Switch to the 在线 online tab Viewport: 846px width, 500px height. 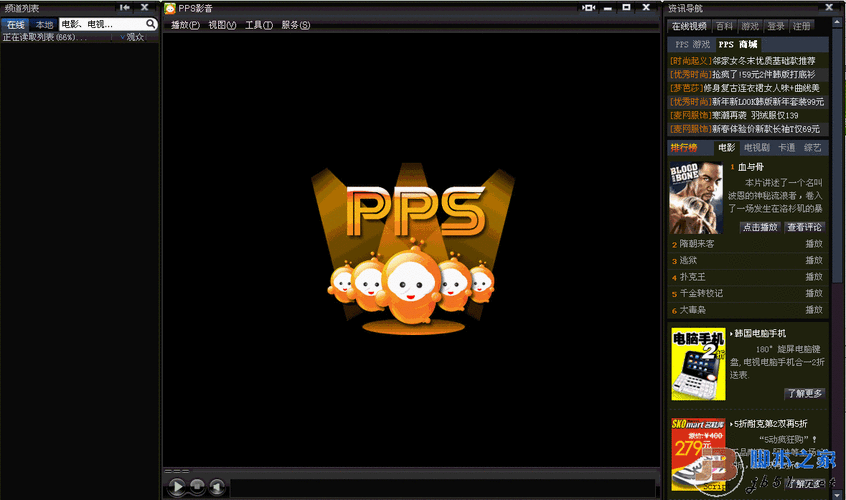[15, 24]
